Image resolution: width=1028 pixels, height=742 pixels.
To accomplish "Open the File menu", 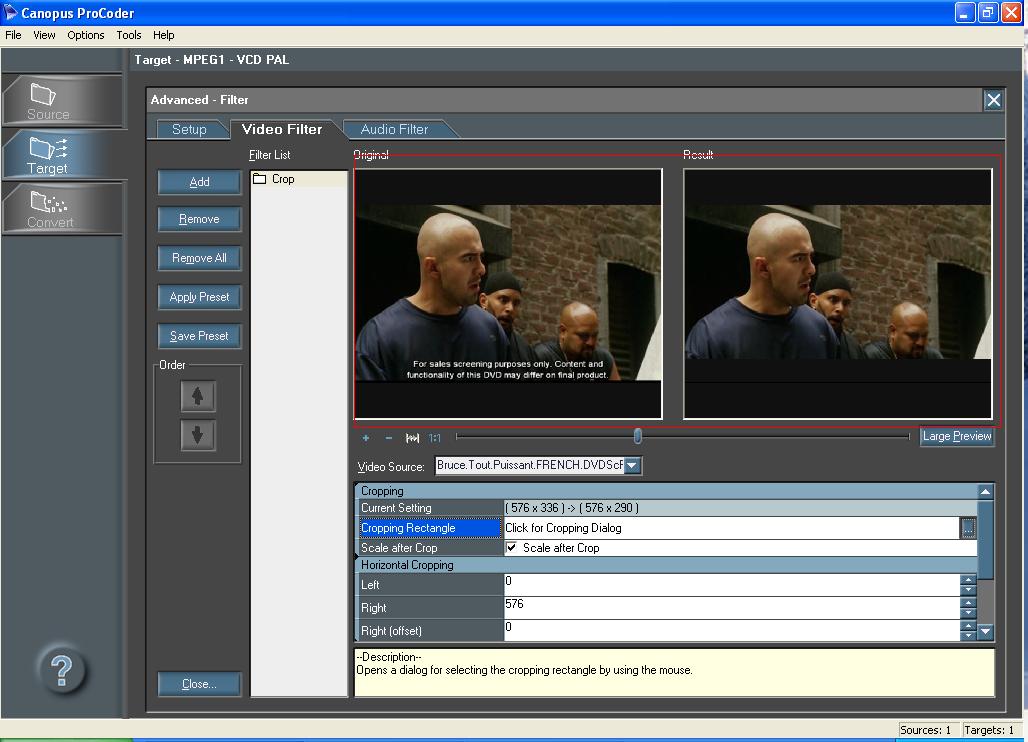I will tap(13, 35).
